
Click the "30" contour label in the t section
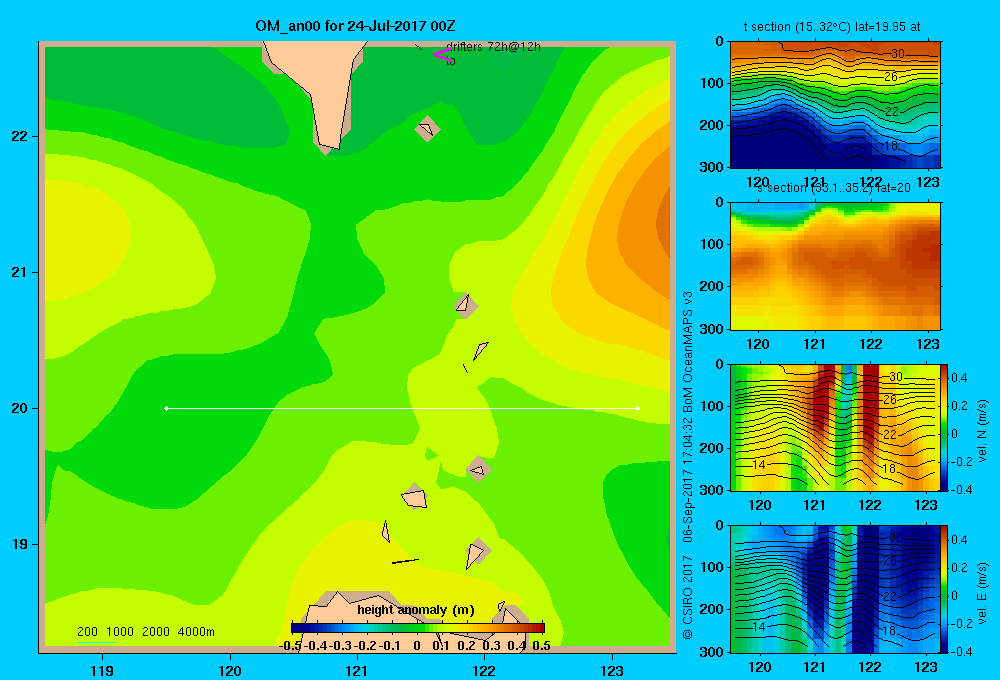click(897, 54)
